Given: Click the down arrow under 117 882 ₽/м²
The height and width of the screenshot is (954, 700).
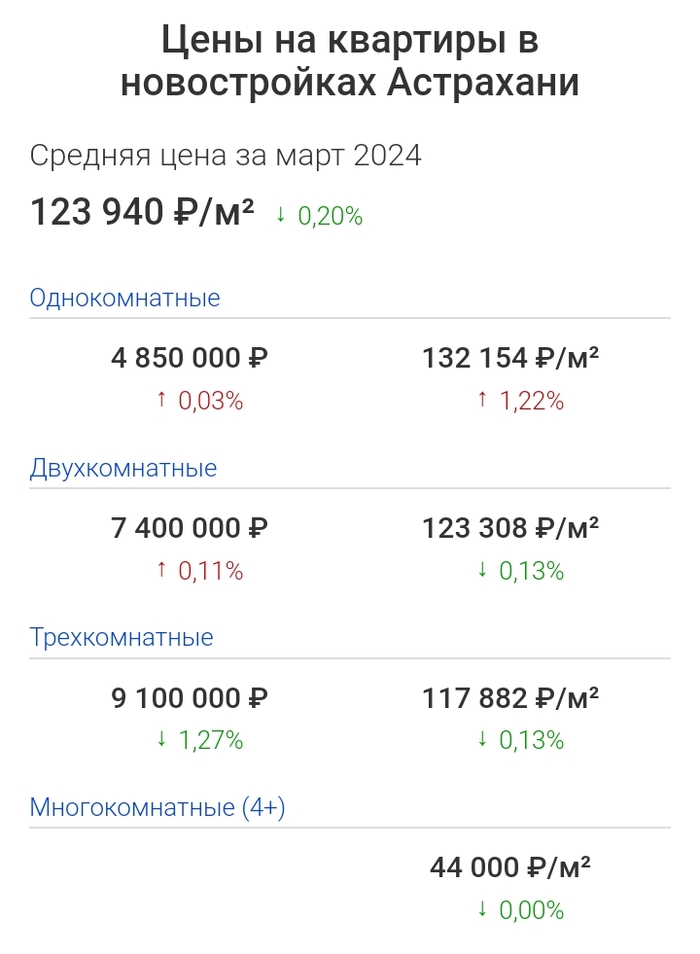Looking at the screenshot, I should click(x=482, y=741).
